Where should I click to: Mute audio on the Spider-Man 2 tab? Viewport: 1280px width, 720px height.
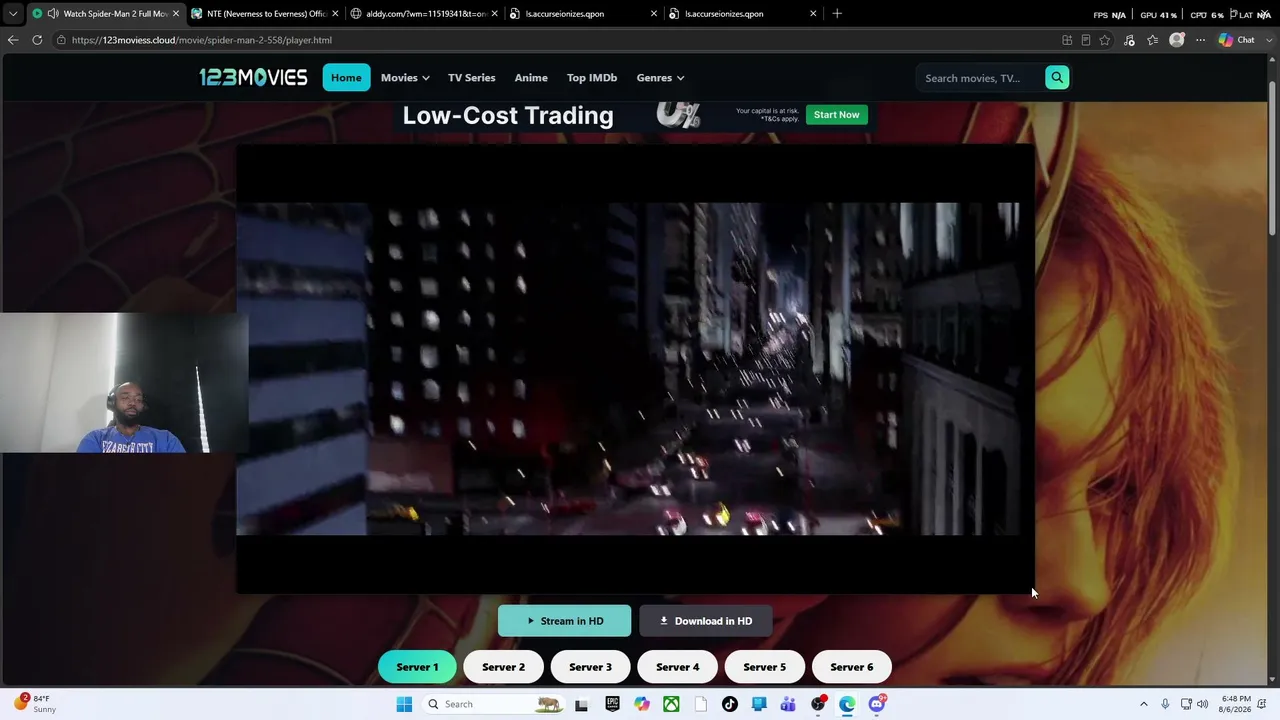pos(52,14)
